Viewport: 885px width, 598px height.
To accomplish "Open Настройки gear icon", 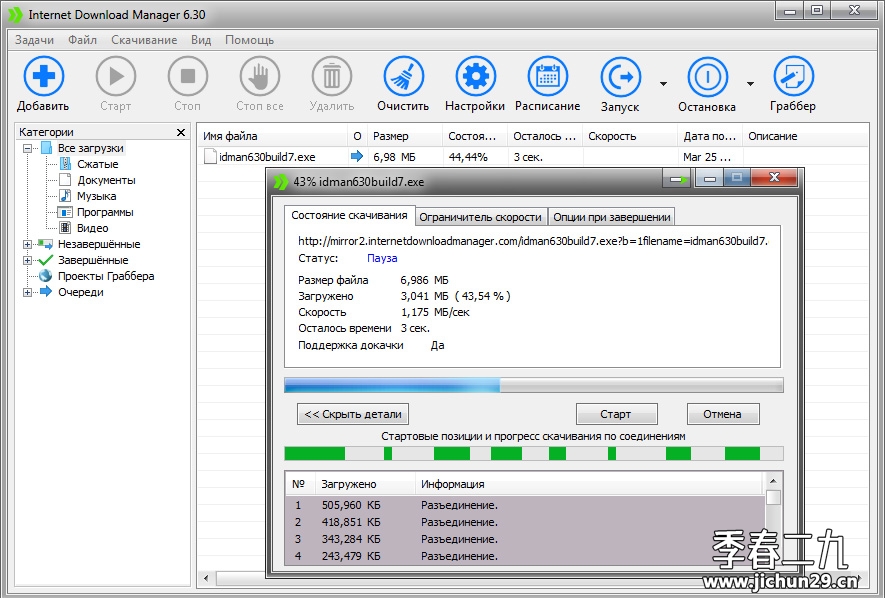I will click(475, 76).
